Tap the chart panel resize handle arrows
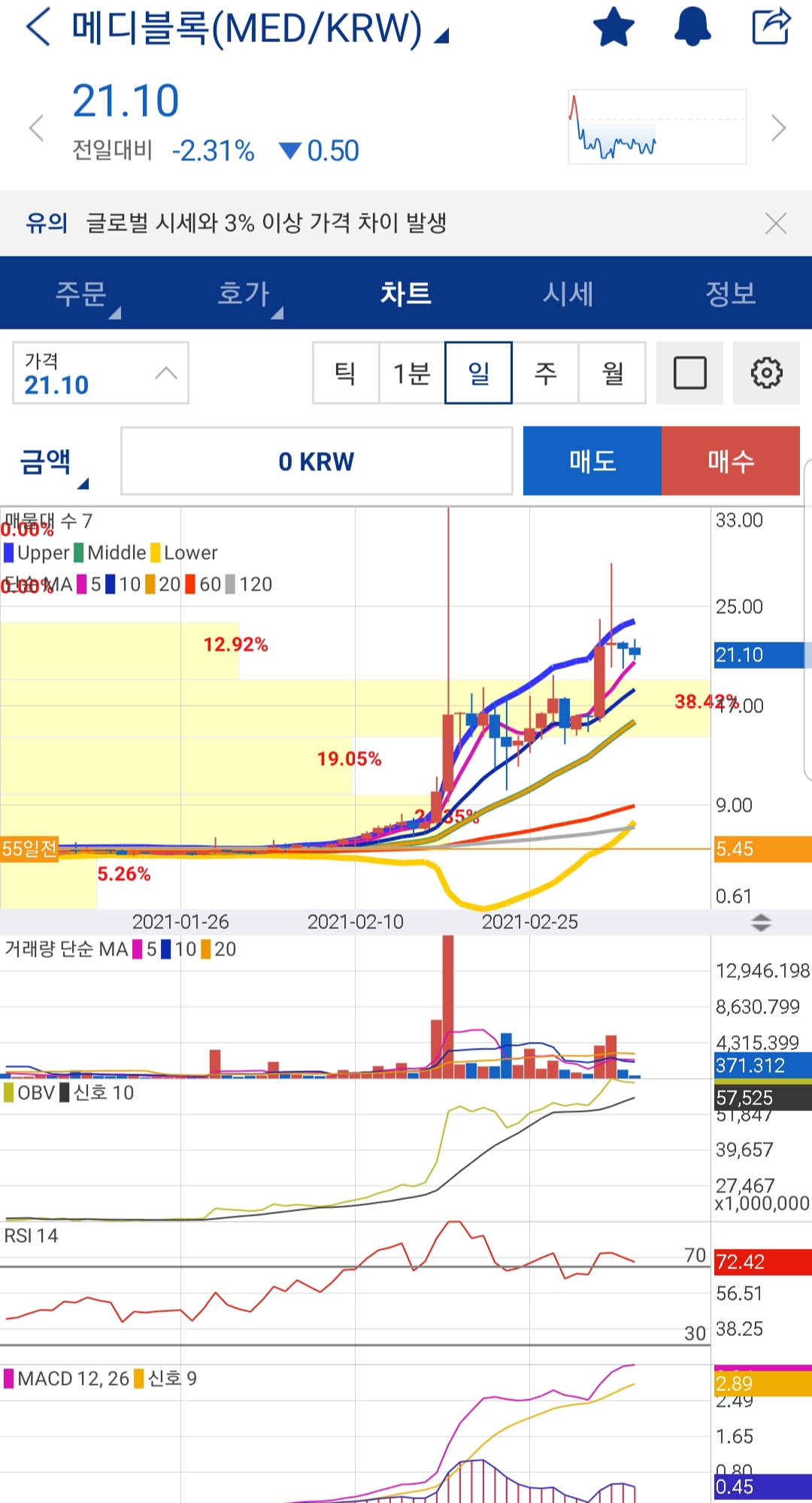 pos(762,922)
